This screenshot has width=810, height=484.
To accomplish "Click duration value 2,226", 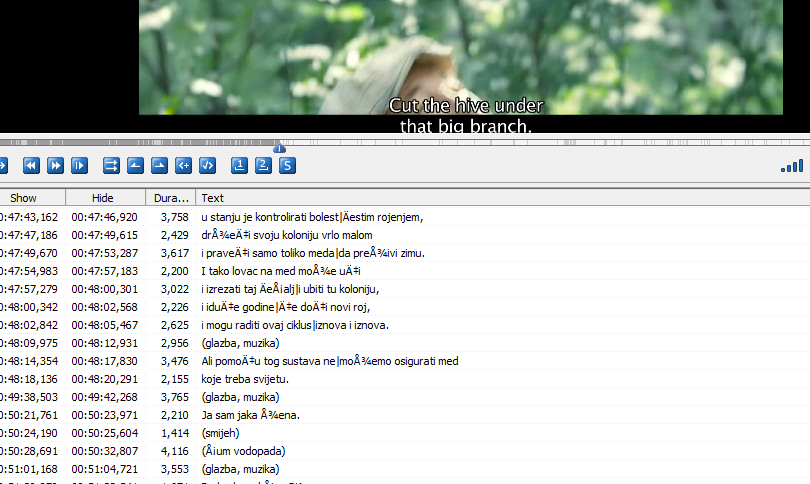I will coord(175,308).
